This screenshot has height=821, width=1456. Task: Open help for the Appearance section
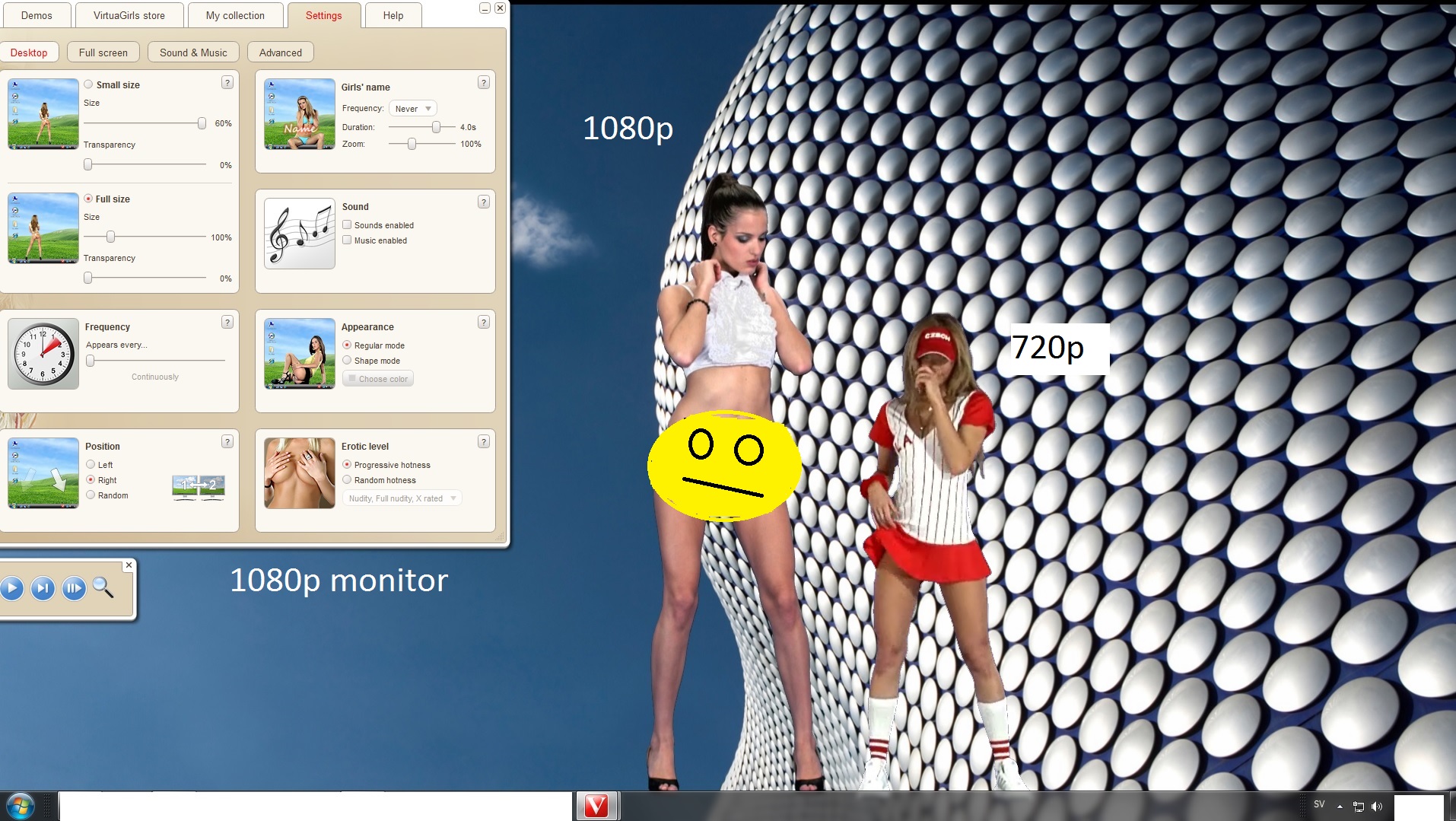coord(483,322)
